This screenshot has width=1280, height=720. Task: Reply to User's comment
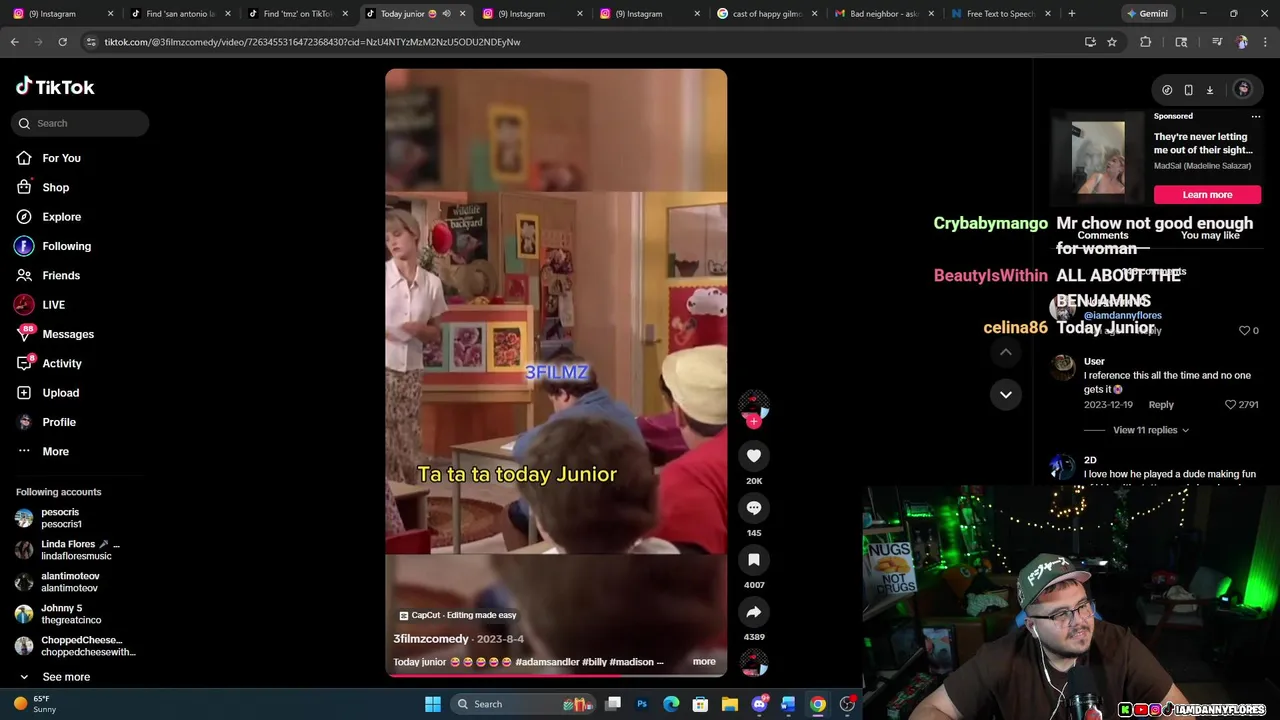click(1161, 405)
